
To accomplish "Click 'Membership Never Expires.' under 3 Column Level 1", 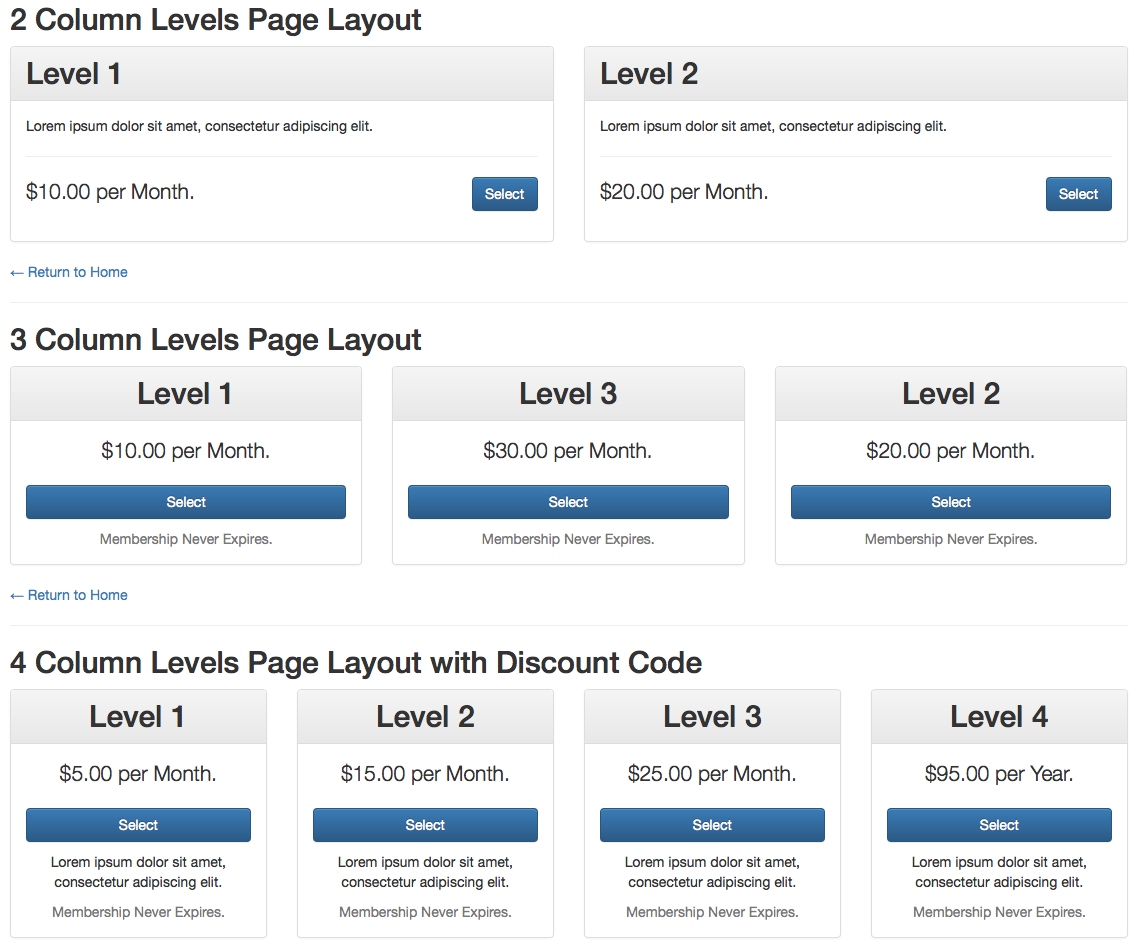I will pos(186,539).
